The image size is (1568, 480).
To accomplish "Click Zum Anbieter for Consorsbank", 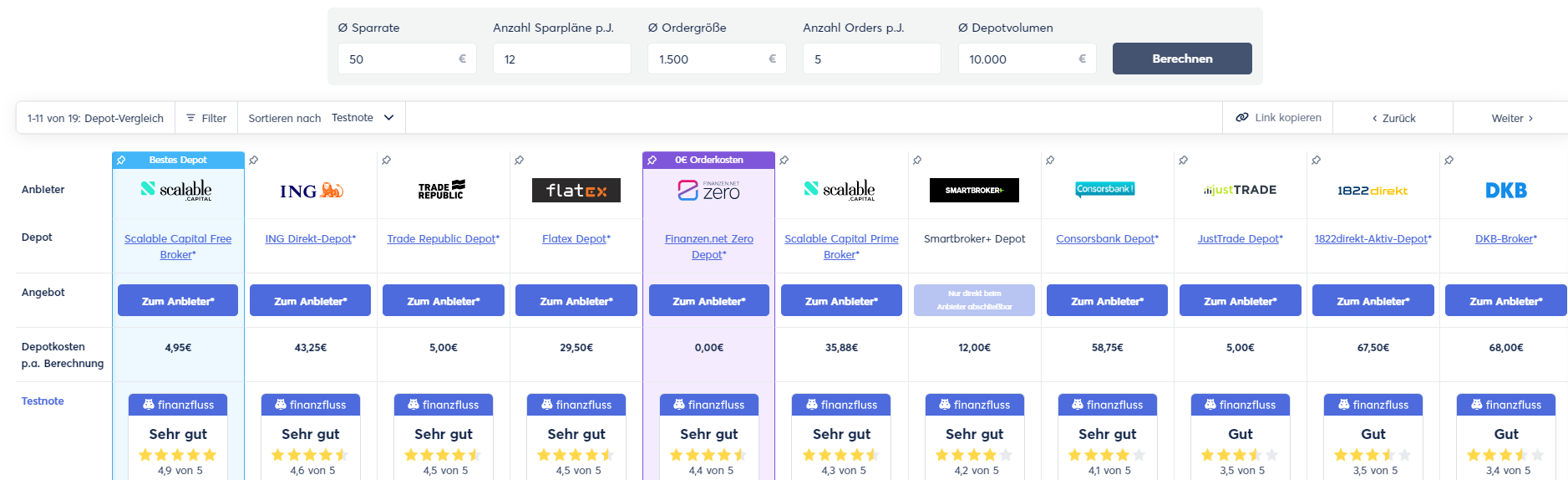I will (x=1107, y=300).
